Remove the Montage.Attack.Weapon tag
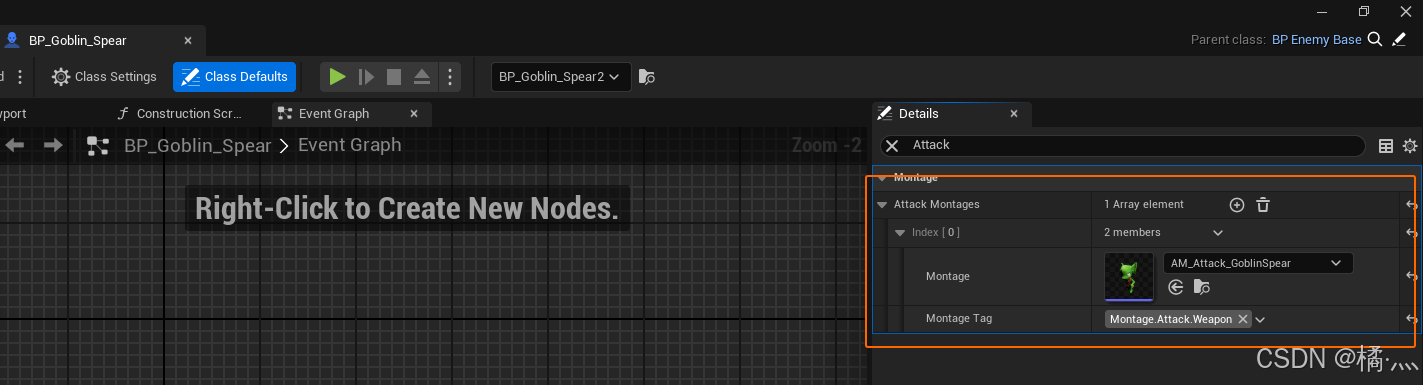The image size is (1423, 385). click(1243, 319)
